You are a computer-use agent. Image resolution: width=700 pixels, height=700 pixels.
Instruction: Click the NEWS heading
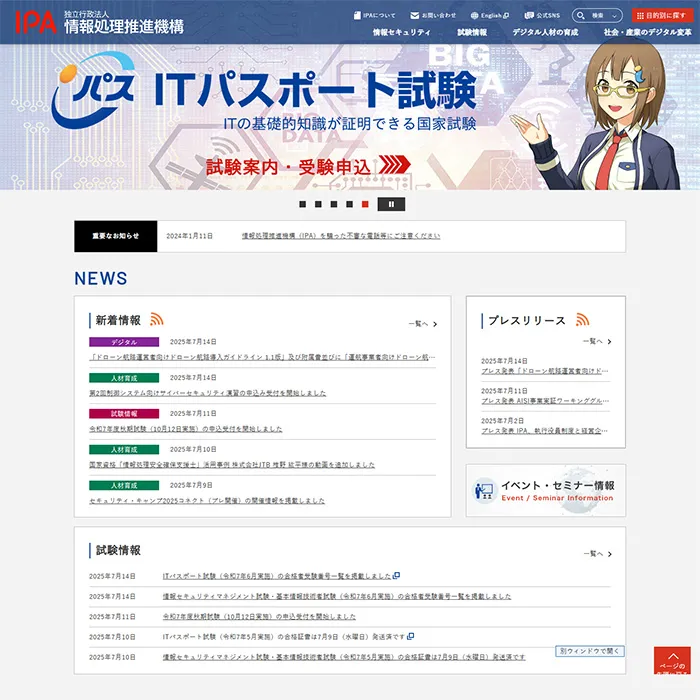pyautogui.click(x=101, y=278)
